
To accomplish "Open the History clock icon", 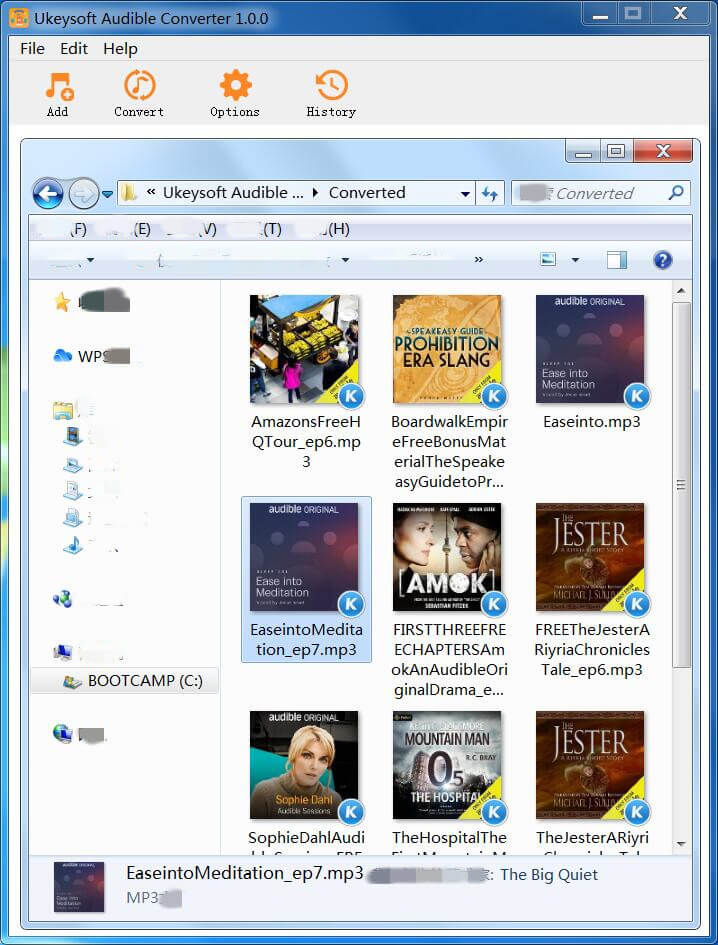I will coord(332,86).
